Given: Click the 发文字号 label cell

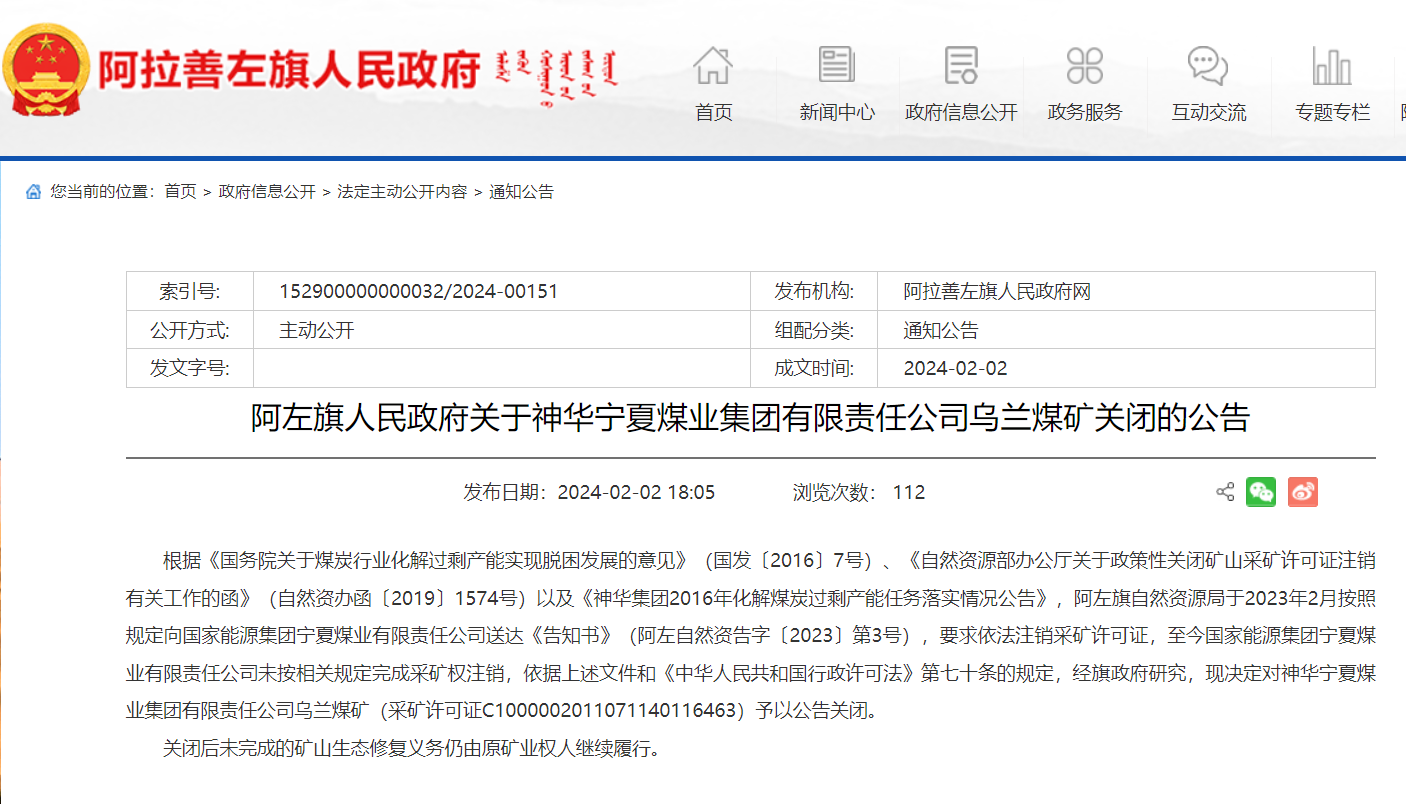Looking at the screenshot, I should [x=190, y=369].
